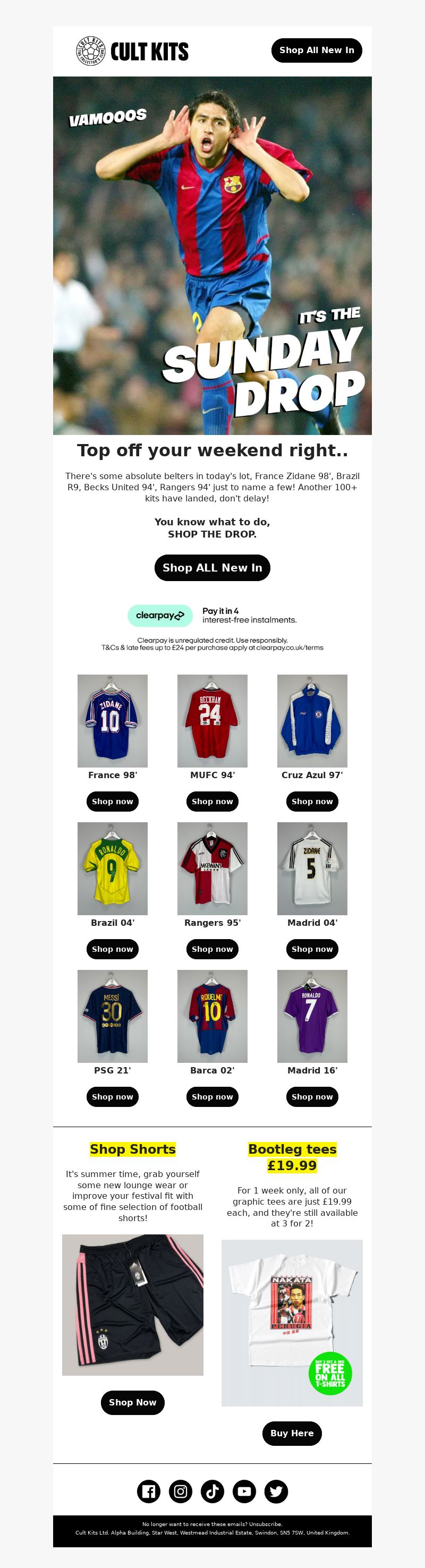Open the Facebook social icon
Screen dimensions: 425x1568
click(149, 1490)
